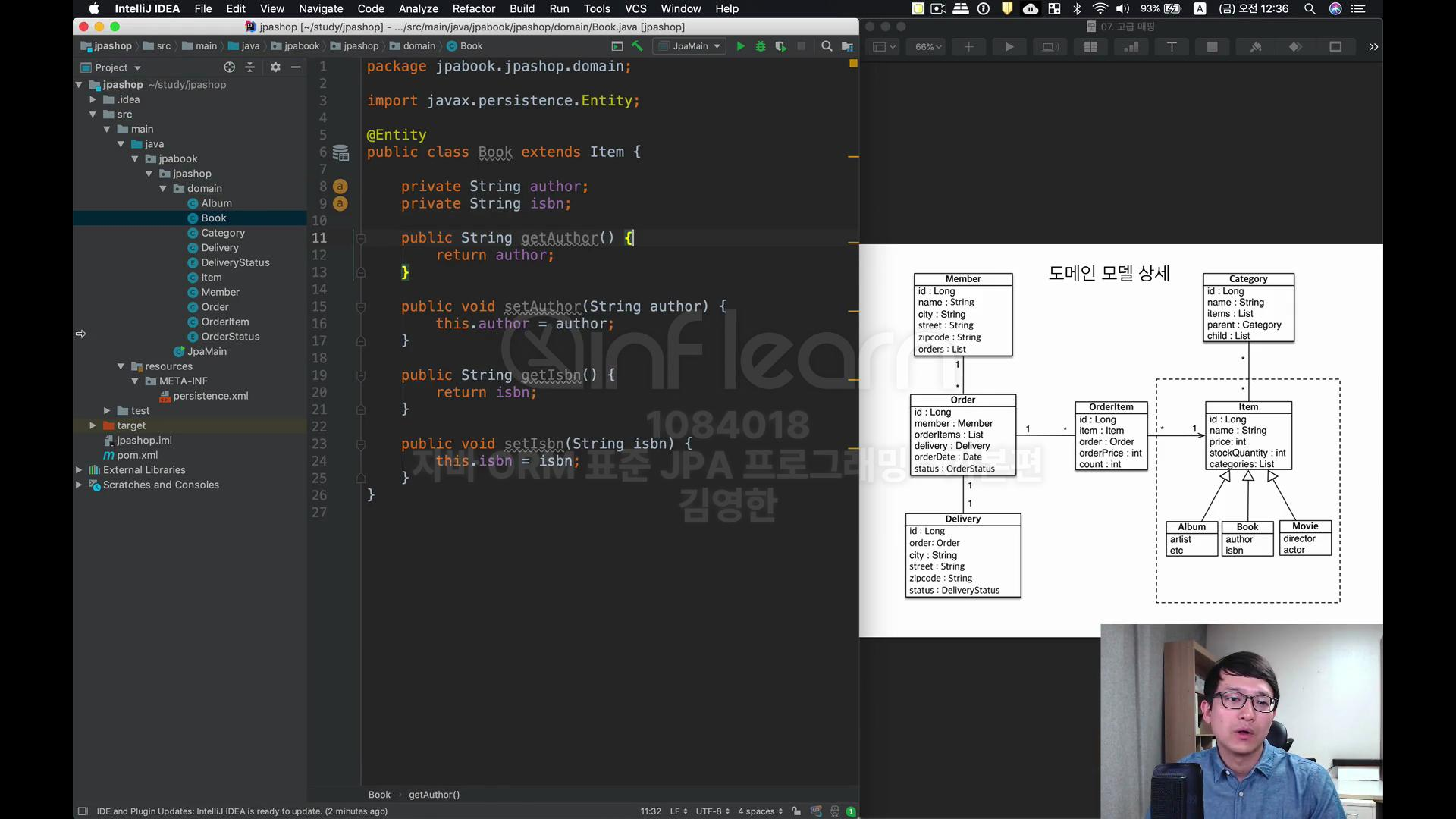
Task: Click the locate-in-project target icon
Action: [229, 67]
